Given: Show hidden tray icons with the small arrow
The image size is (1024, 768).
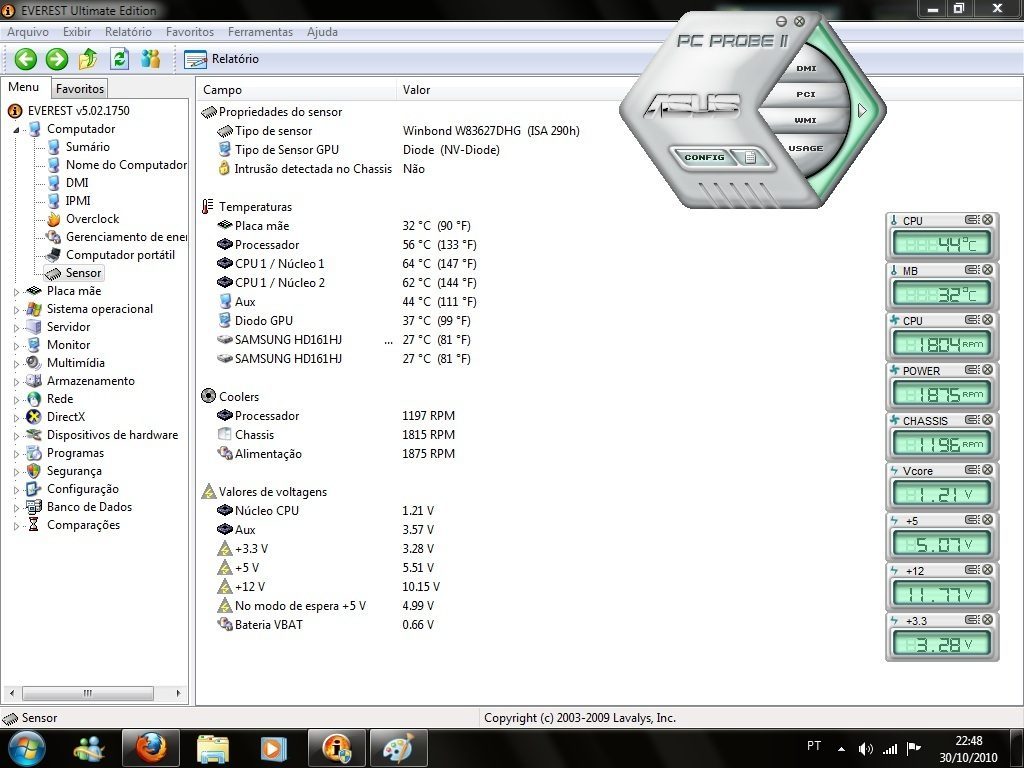Looking at the screenshot, I should pyautogui.click(x=842, y=749).
